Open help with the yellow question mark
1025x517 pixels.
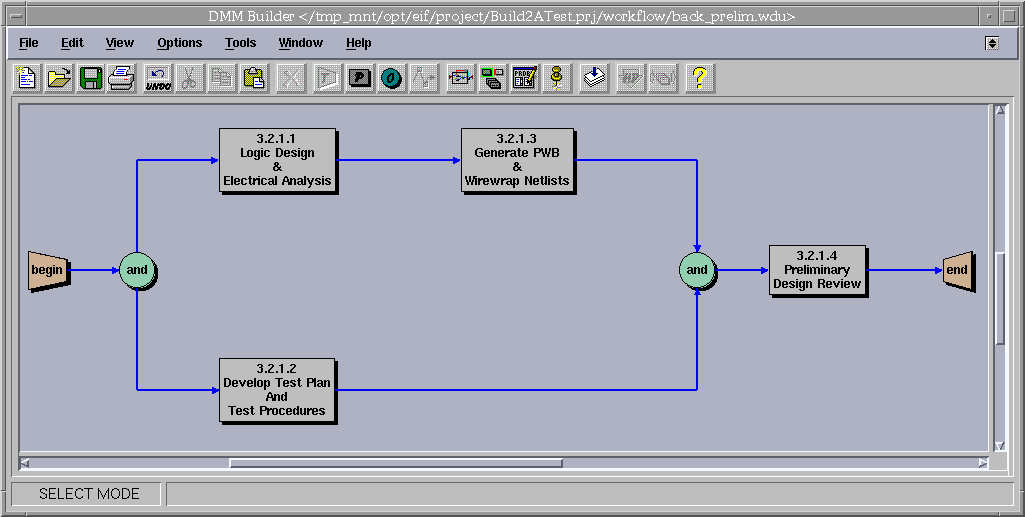(699, 78)
